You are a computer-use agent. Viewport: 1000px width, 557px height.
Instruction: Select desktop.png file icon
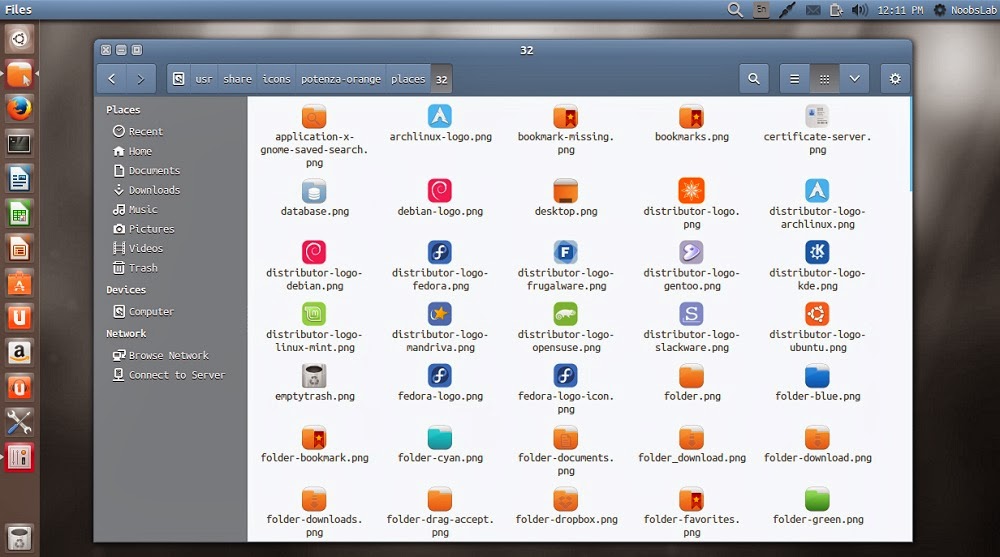point(566,191)
